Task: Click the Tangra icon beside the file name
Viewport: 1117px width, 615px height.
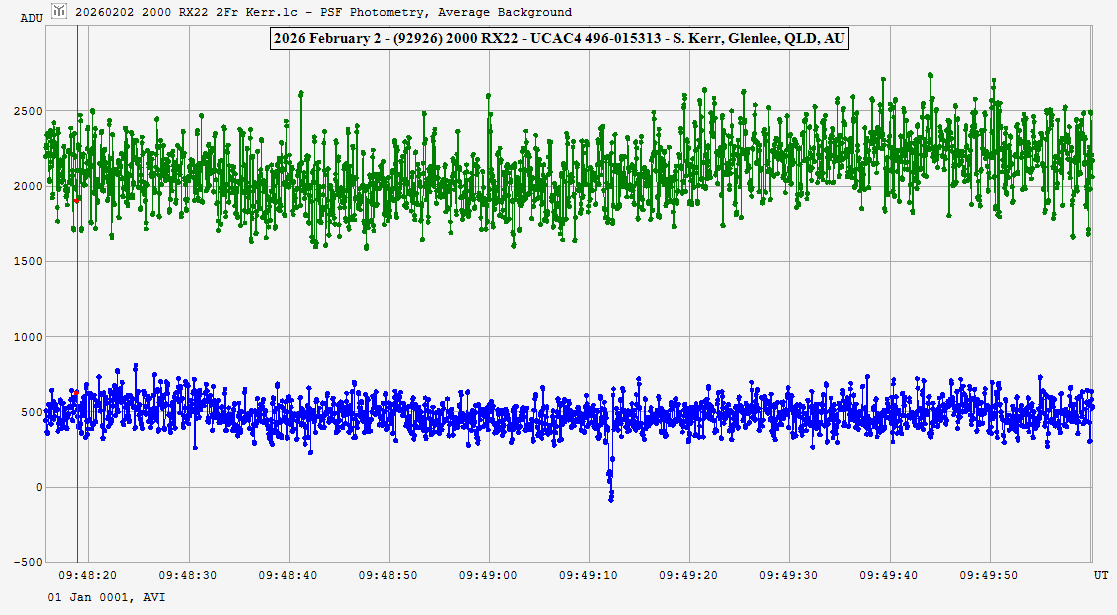Action: (x=60, y=12)
